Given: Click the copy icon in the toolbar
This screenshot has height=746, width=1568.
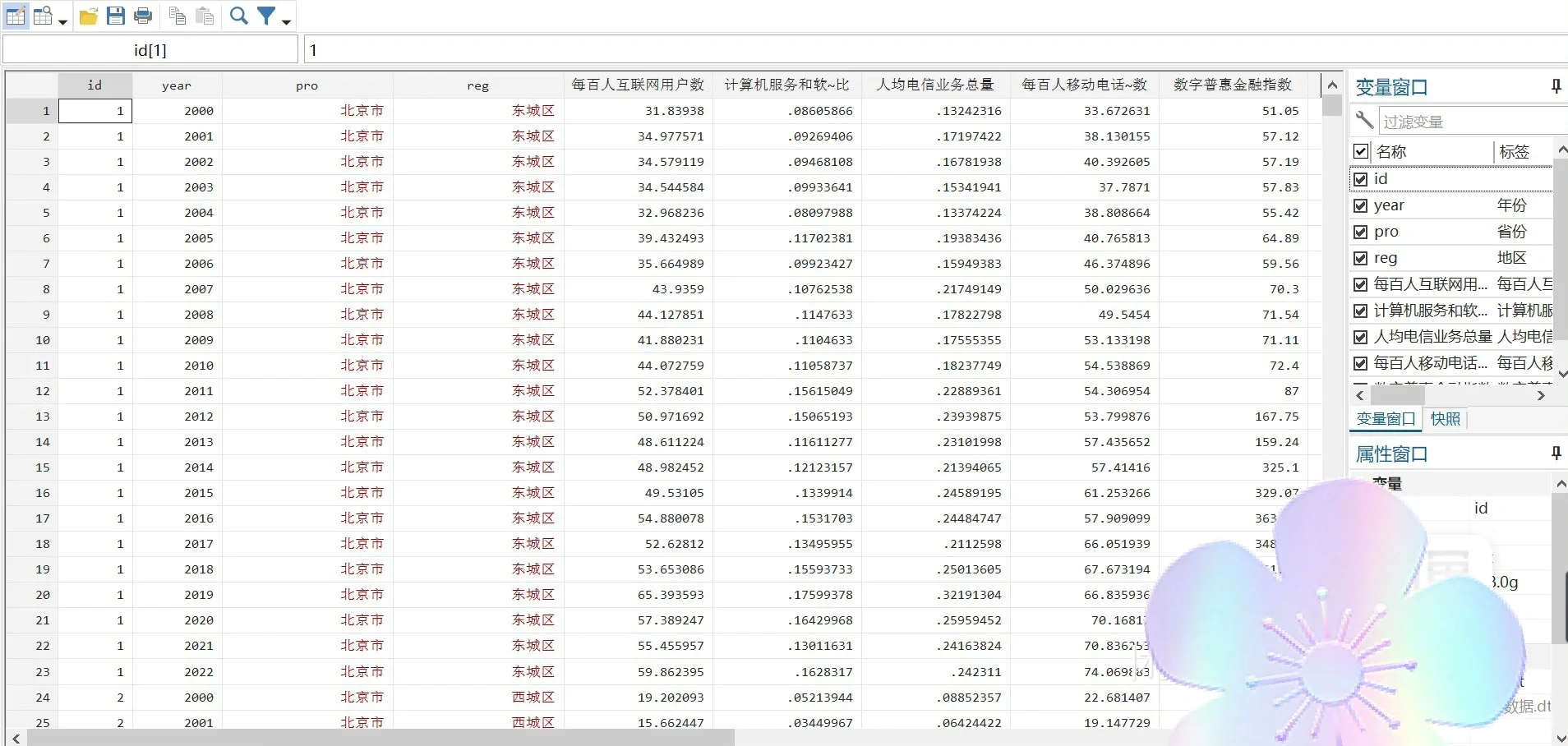Looking at the screenshot, I should pos(177,16).
